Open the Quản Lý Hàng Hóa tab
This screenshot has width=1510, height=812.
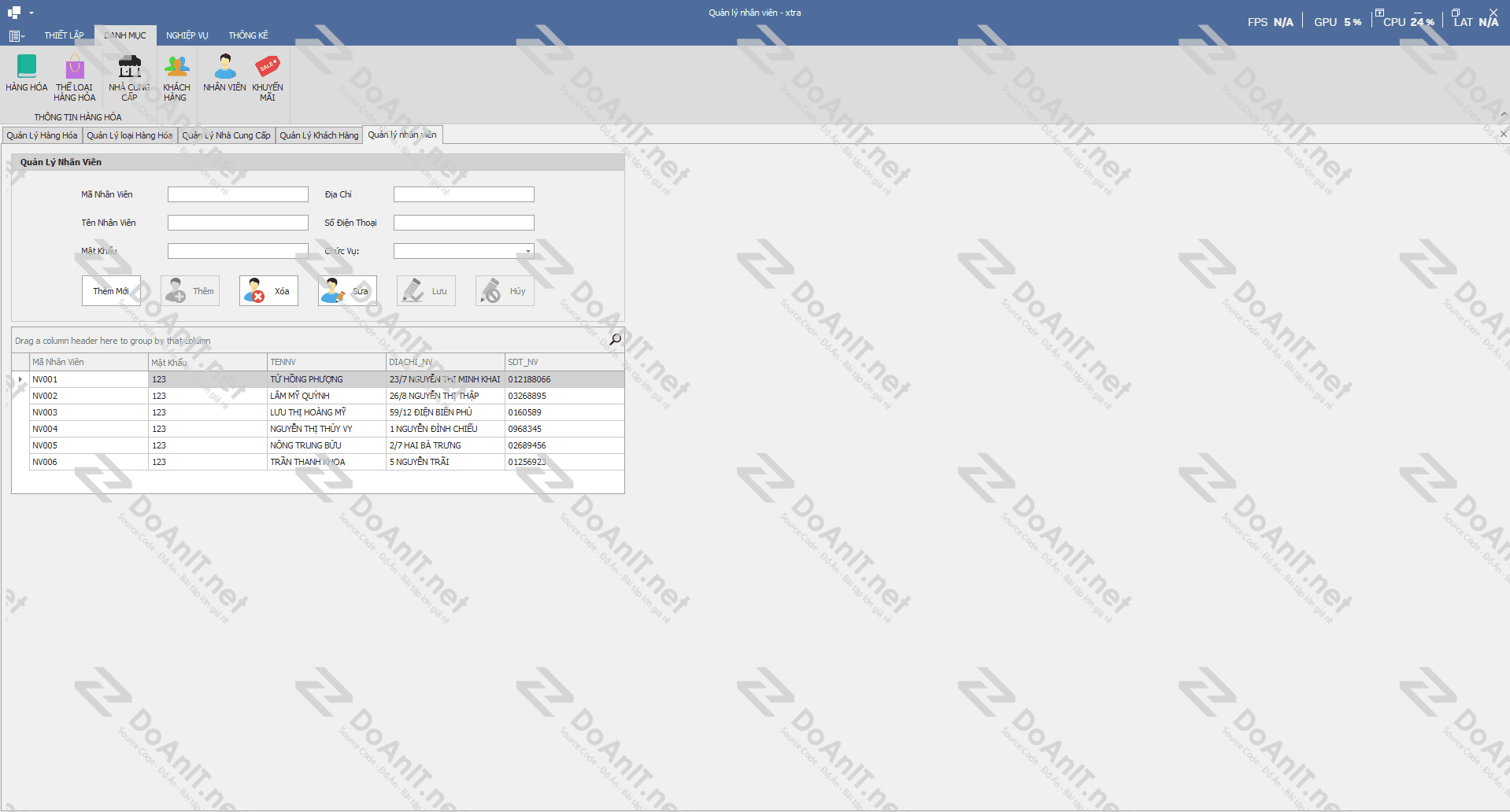click(x=43, y=135)
